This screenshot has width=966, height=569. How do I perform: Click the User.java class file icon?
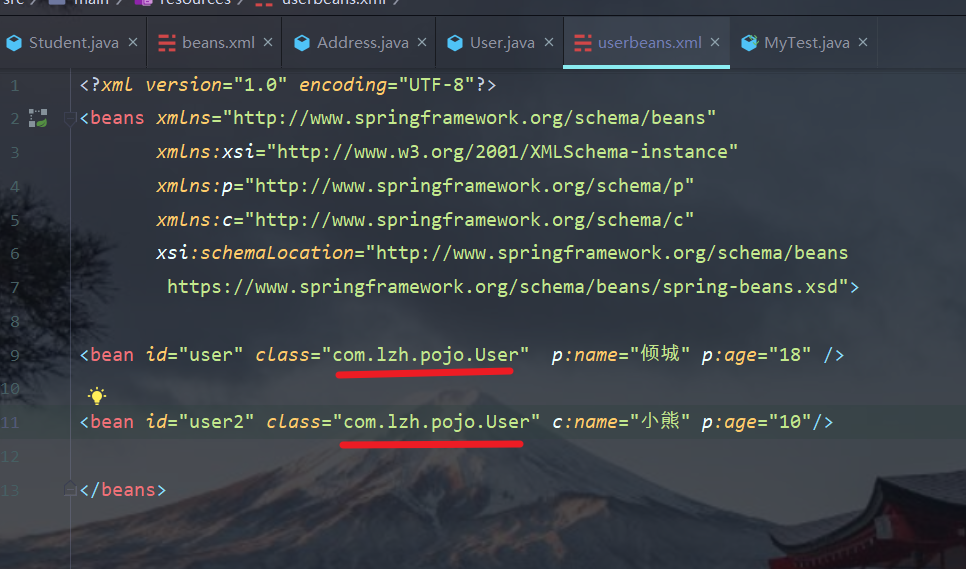pyautogui.click(x=455, y=42)
